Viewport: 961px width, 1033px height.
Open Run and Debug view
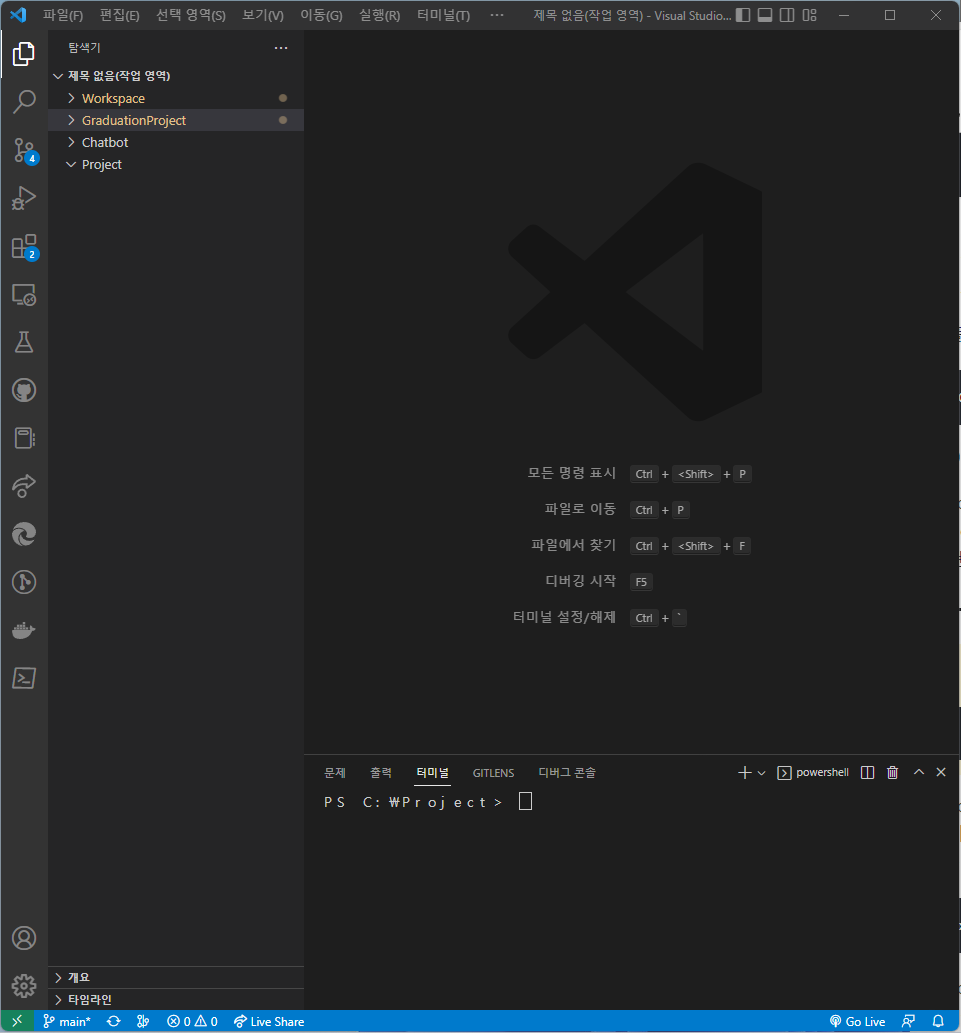click(24, 198)
